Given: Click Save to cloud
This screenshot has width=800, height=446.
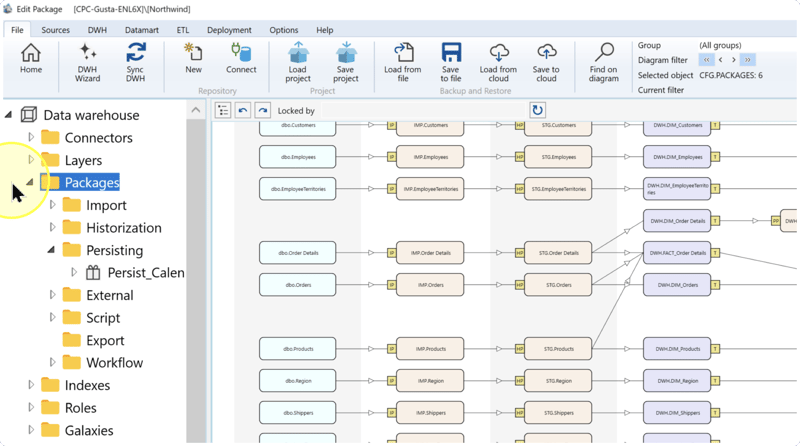Looking at the screenshot, I should [x=546, y=63].
